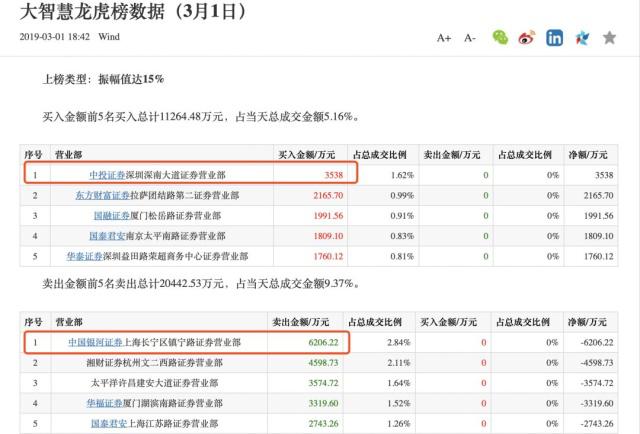640x434 pixels.
Task: Click the percentage 0.83% cell
Action: pyautogui.click(x=402, y=236)
